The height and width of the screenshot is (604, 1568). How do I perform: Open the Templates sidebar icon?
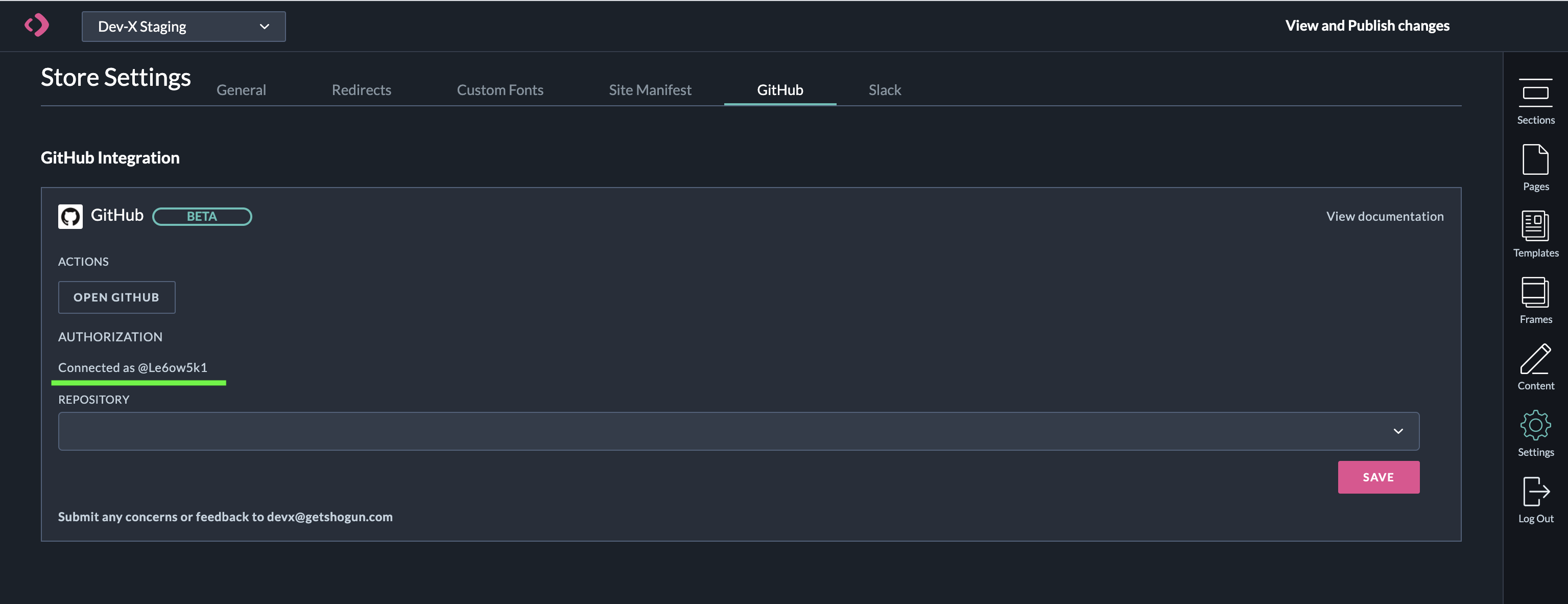click(1535, 233)
